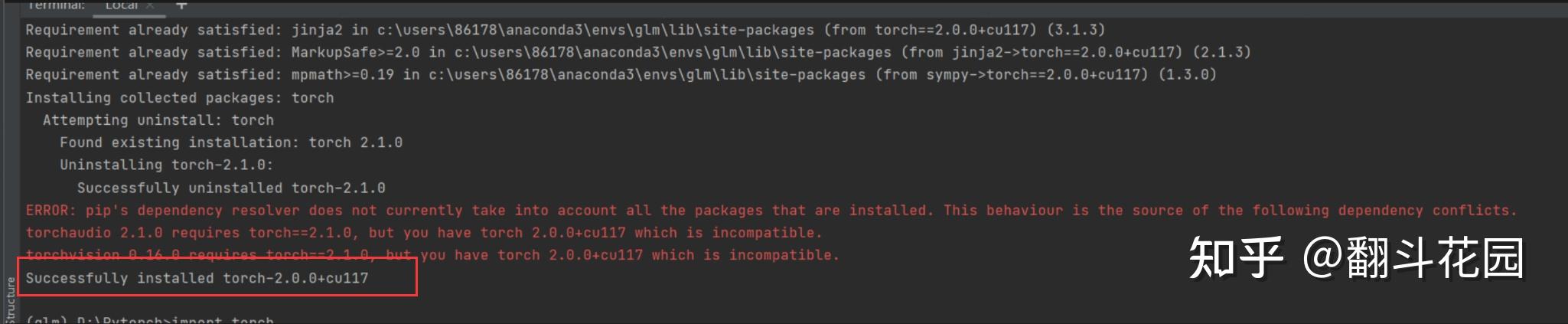This screenshot has width=1568, height=324.
Task: Close the Local terminal tab
Action: tap(150, 5)
